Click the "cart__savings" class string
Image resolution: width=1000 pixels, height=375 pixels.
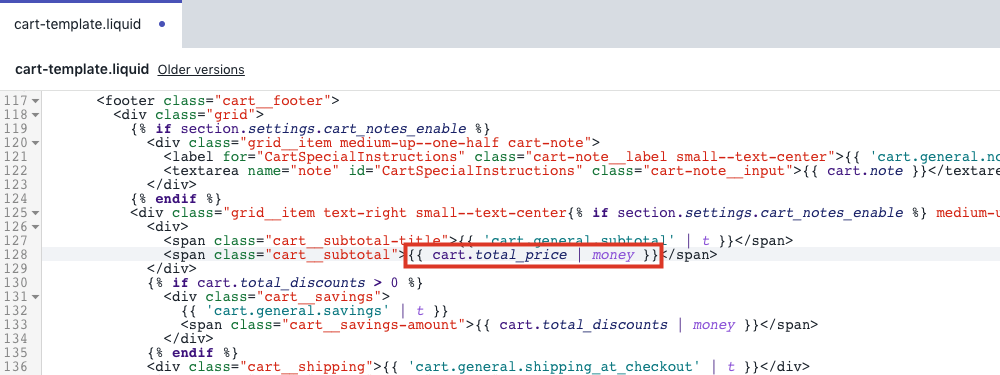click(x=323, y=297)
